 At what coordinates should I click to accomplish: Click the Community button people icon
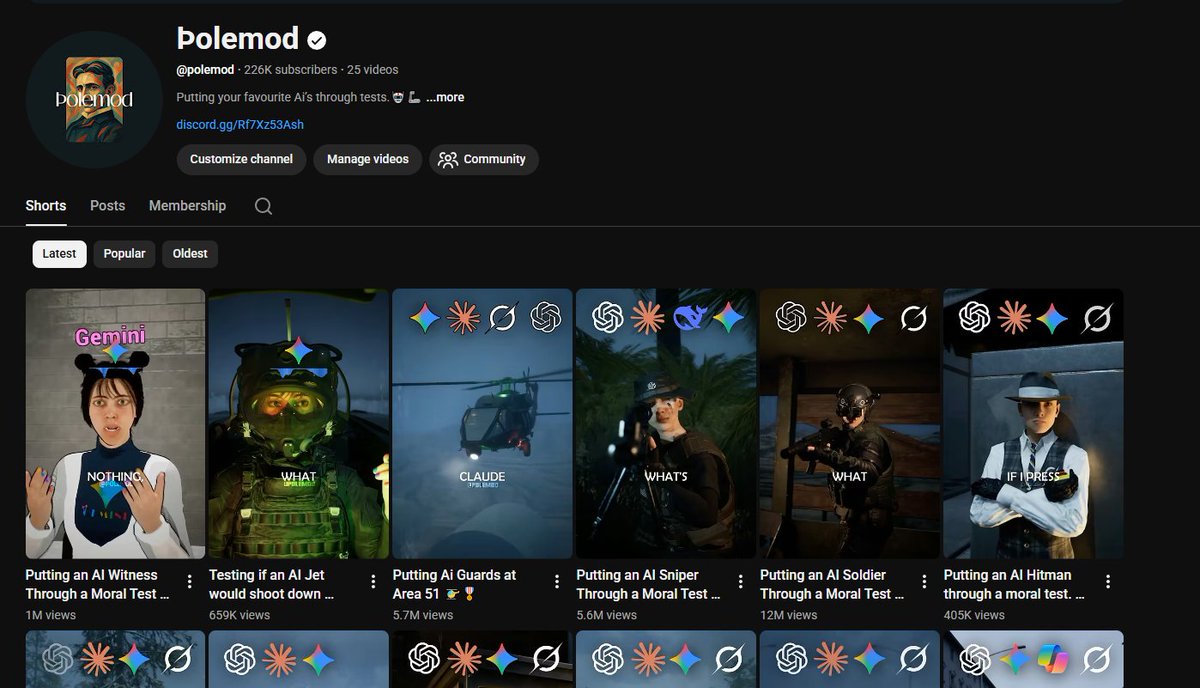point(448,159)
